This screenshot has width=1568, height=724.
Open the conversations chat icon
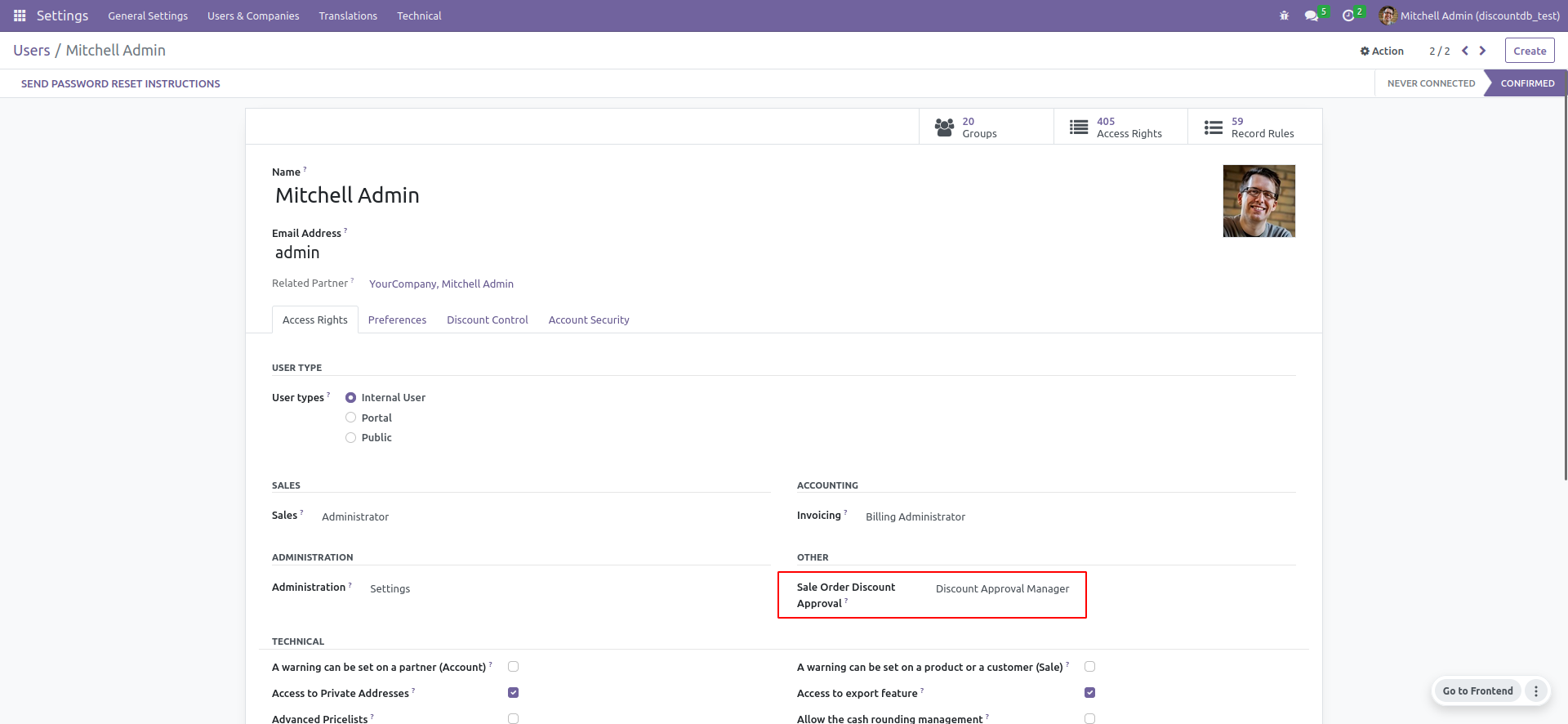coord(1312,16)
